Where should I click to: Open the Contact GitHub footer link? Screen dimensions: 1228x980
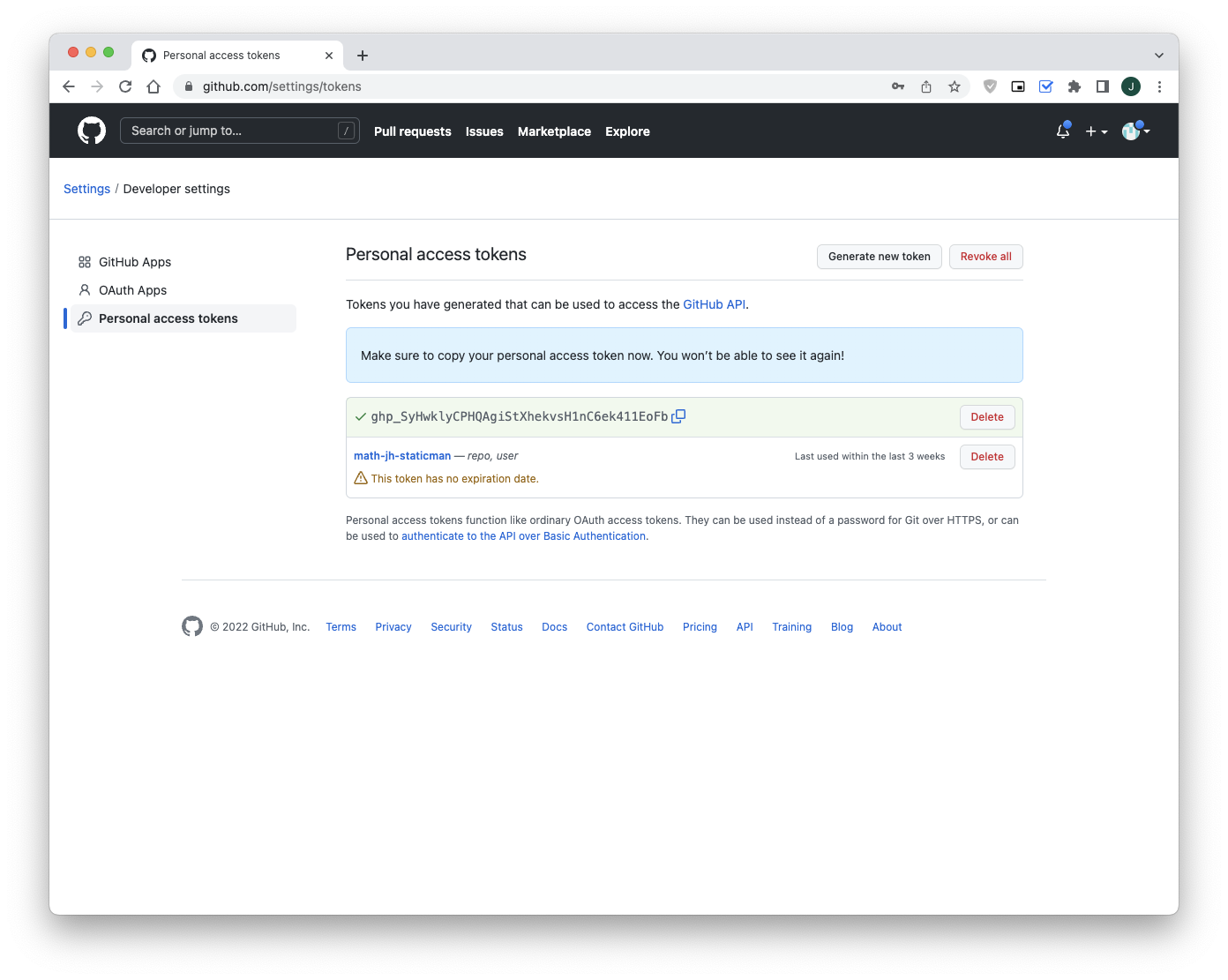pyautogui.click(x=625, y=627)
